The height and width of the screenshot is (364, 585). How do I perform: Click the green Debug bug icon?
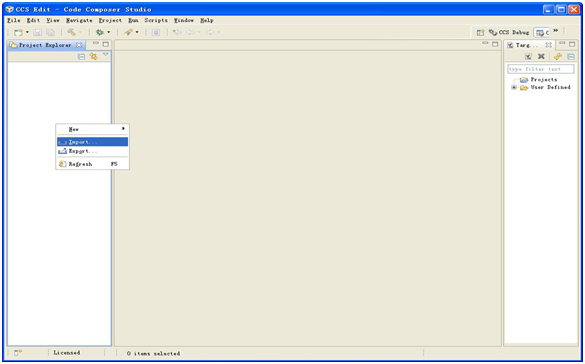click(x=100, y=32)
